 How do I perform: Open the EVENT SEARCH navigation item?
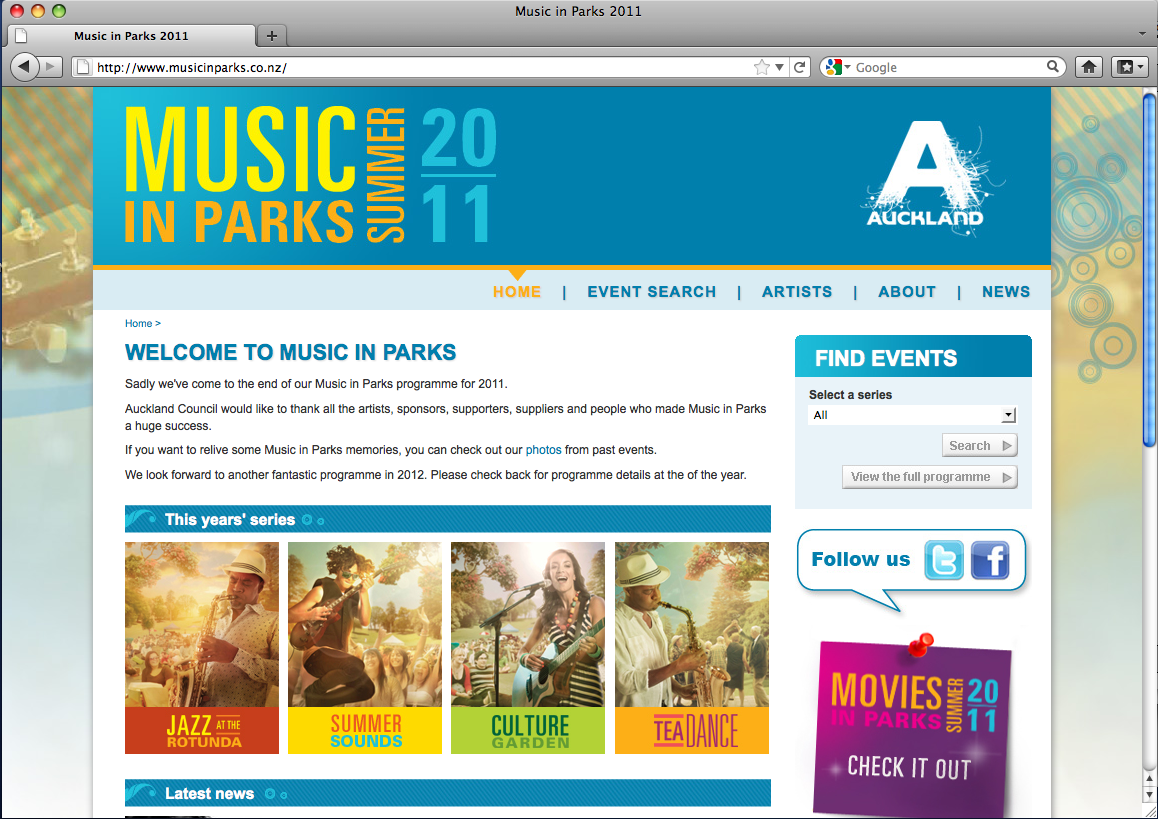(x=651, y=292)
